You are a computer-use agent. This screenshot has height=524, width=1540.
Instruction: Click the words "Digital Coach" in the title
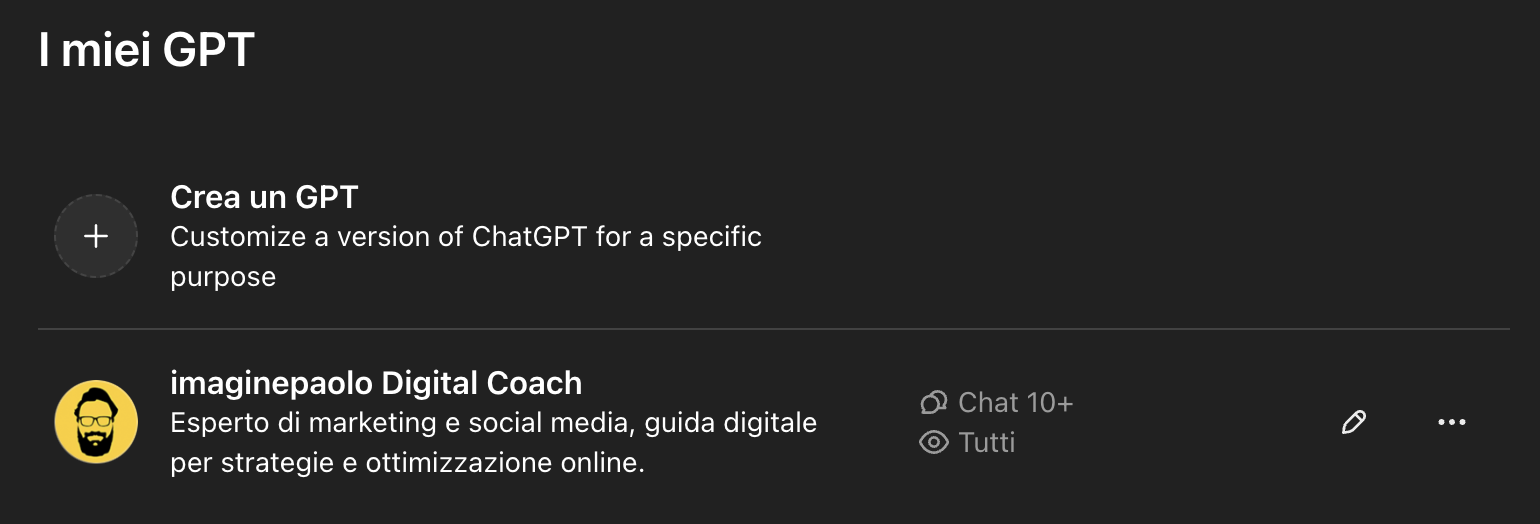click(x=482, y=383)
